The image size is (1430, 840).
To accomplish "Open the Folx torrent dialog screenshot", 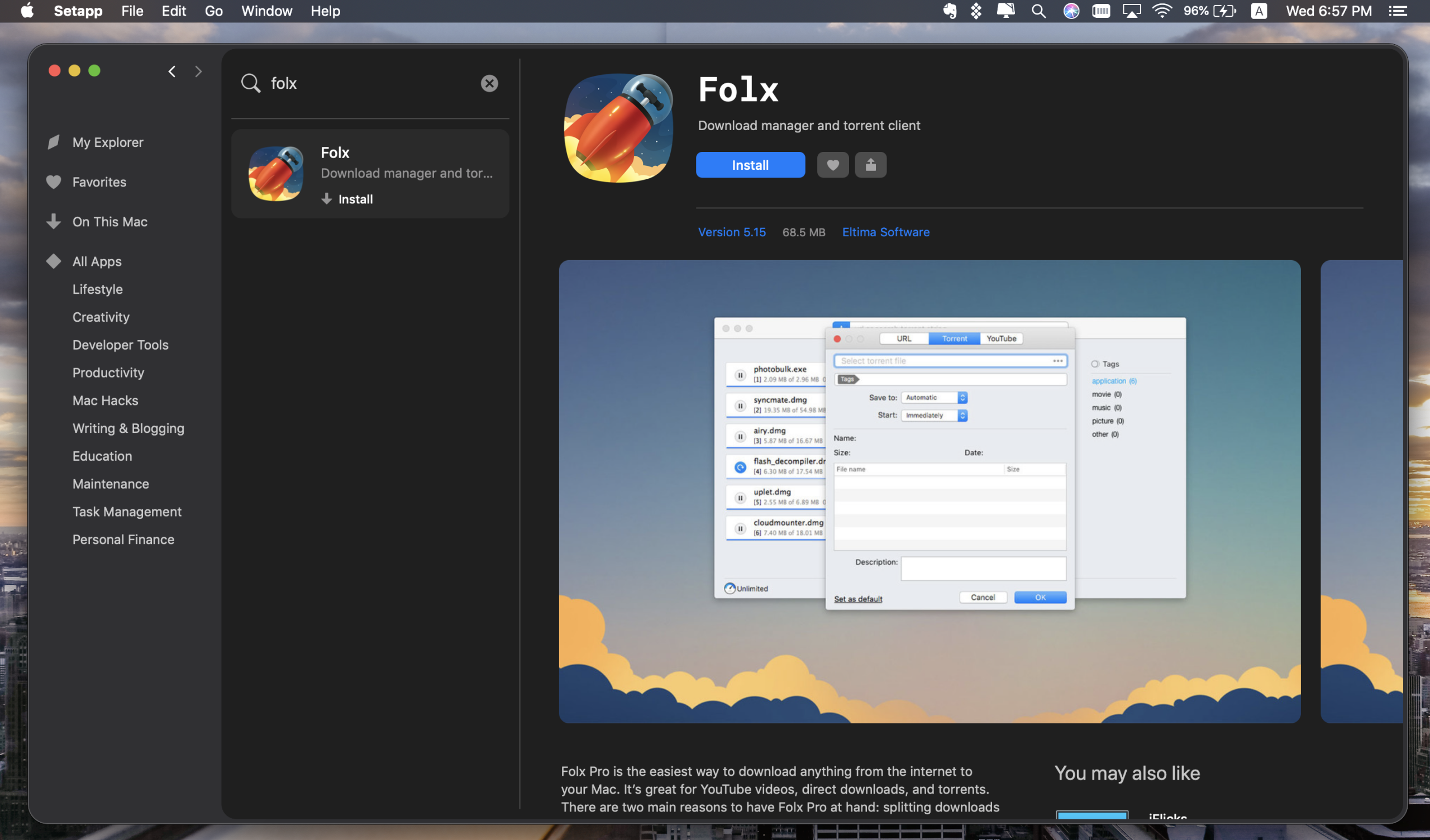I will click(929, 491).
